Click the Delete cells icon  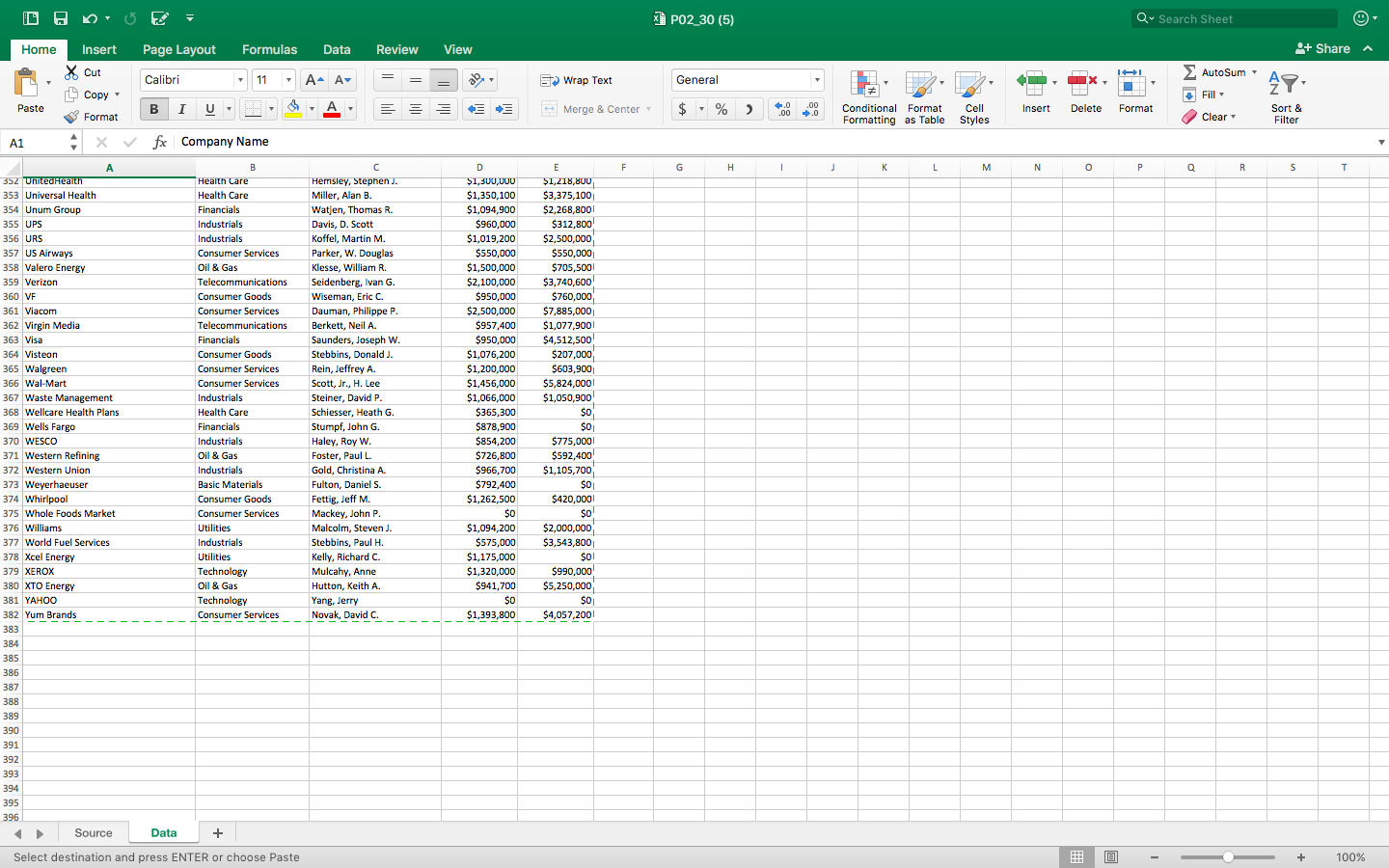(1082, 83)
